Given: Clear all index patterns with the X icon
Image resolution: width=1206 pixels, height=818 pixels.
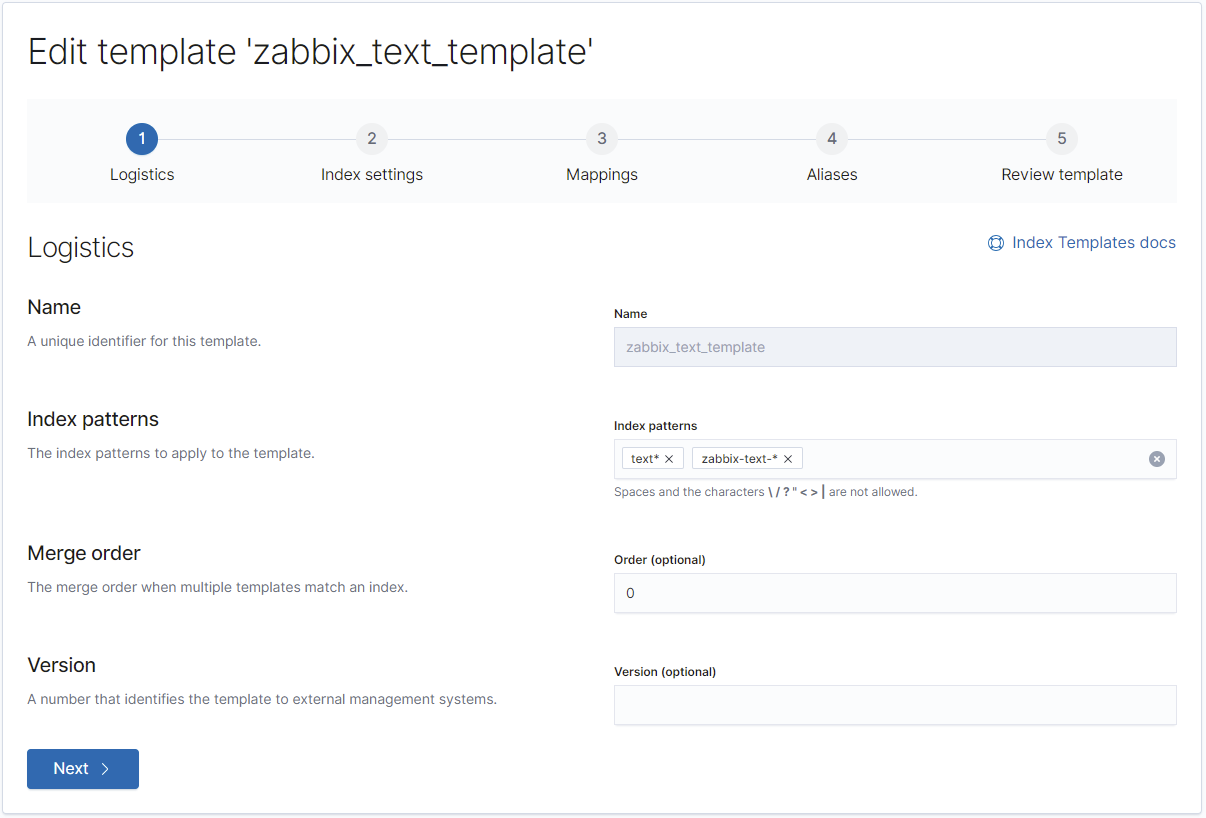Looking at the screenshot, I should (1157, 459).
